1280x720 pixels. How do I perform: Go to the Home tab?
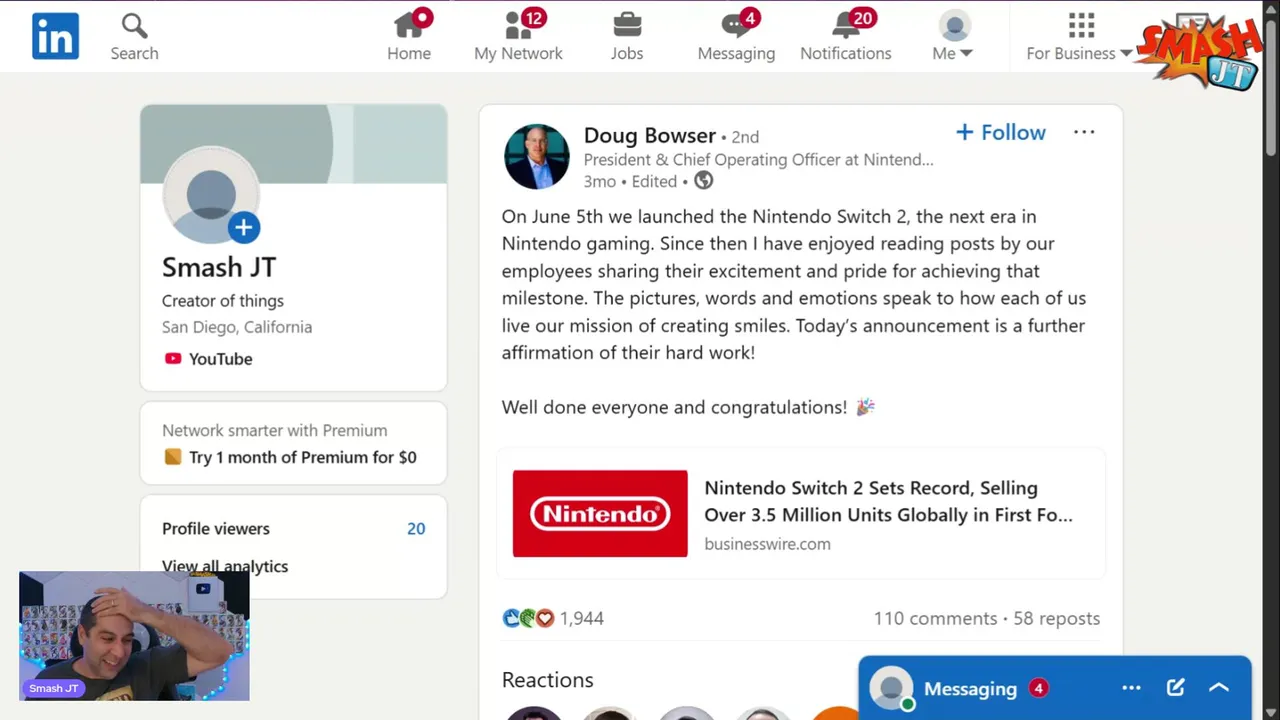point(409,36)
